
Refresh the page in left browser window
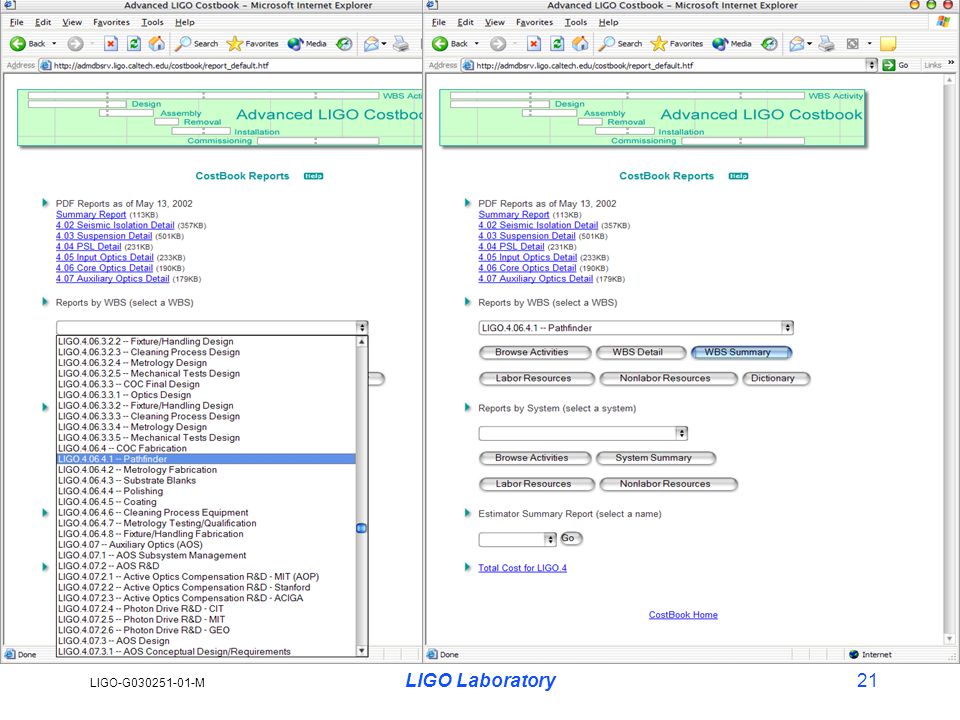133,43
